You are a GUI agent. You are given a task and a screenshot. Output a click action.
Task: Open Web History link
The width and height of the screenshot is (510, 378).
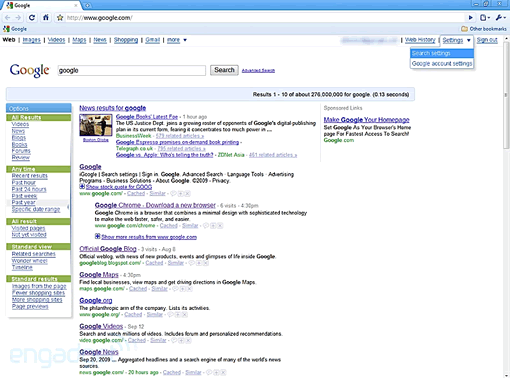click(x=420, y=40)
